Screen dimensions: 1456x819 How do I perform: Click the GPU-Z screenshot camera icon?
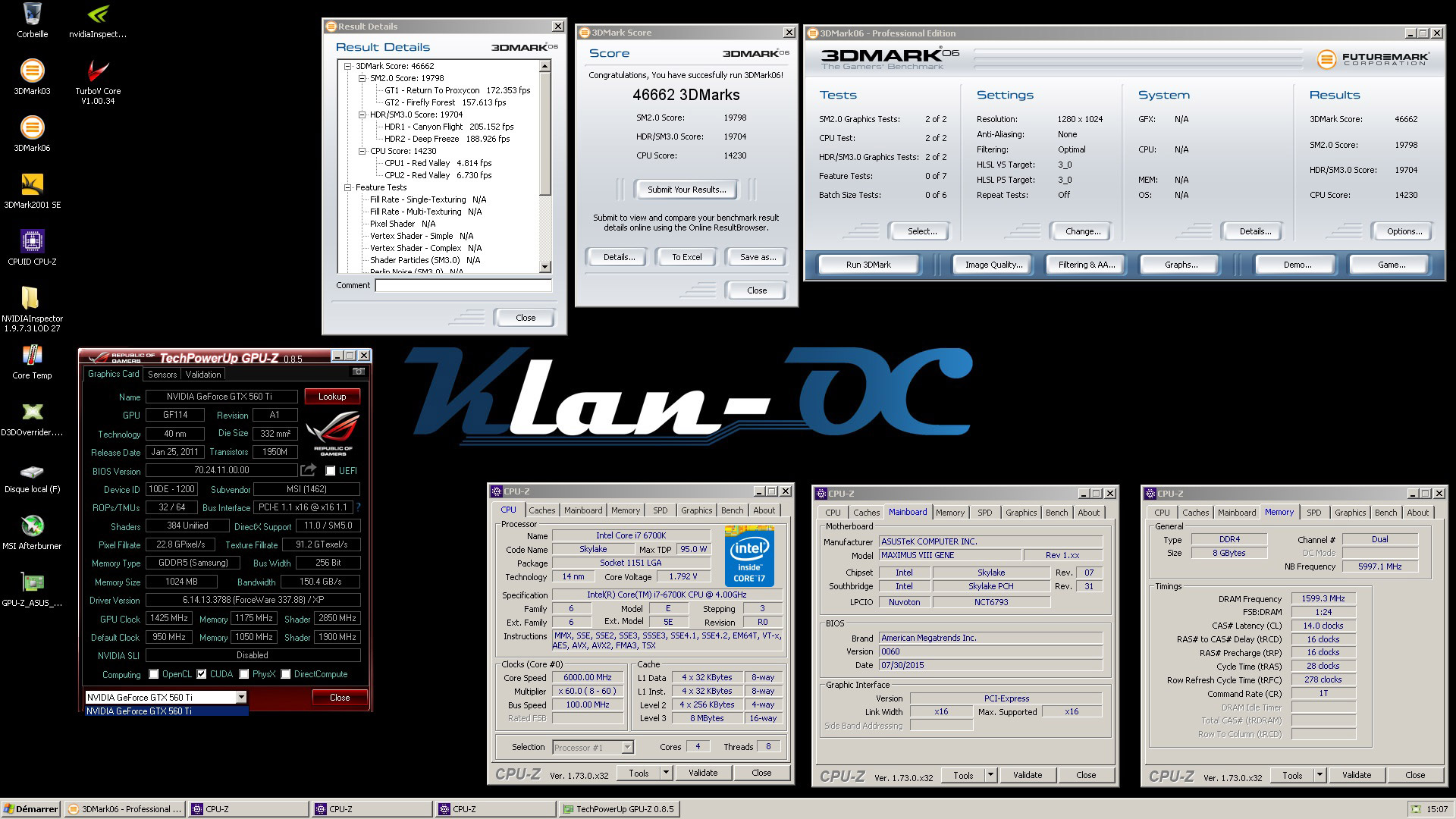(x=359, y=372)
